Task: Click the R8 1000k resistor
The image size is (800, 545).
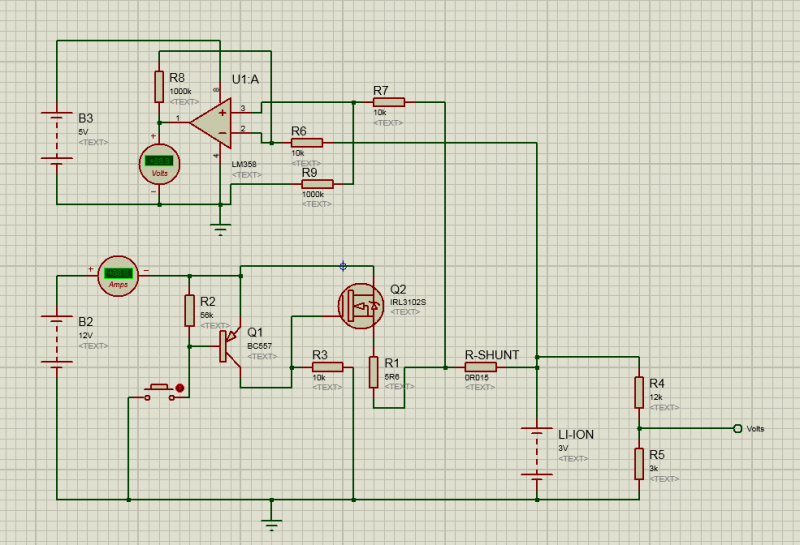Action: pyautogui.click(x=158, y=86)
